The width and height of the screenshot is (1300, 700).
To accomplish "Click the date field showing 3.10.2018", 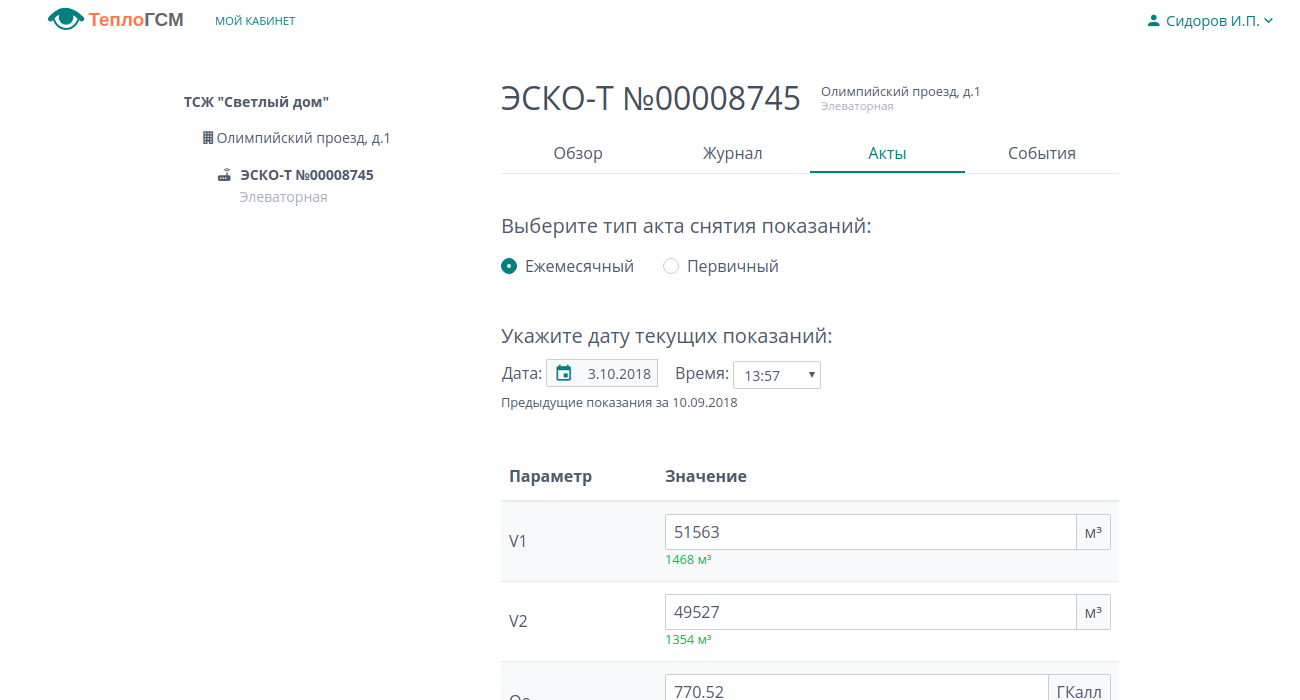I will (602, 374).
